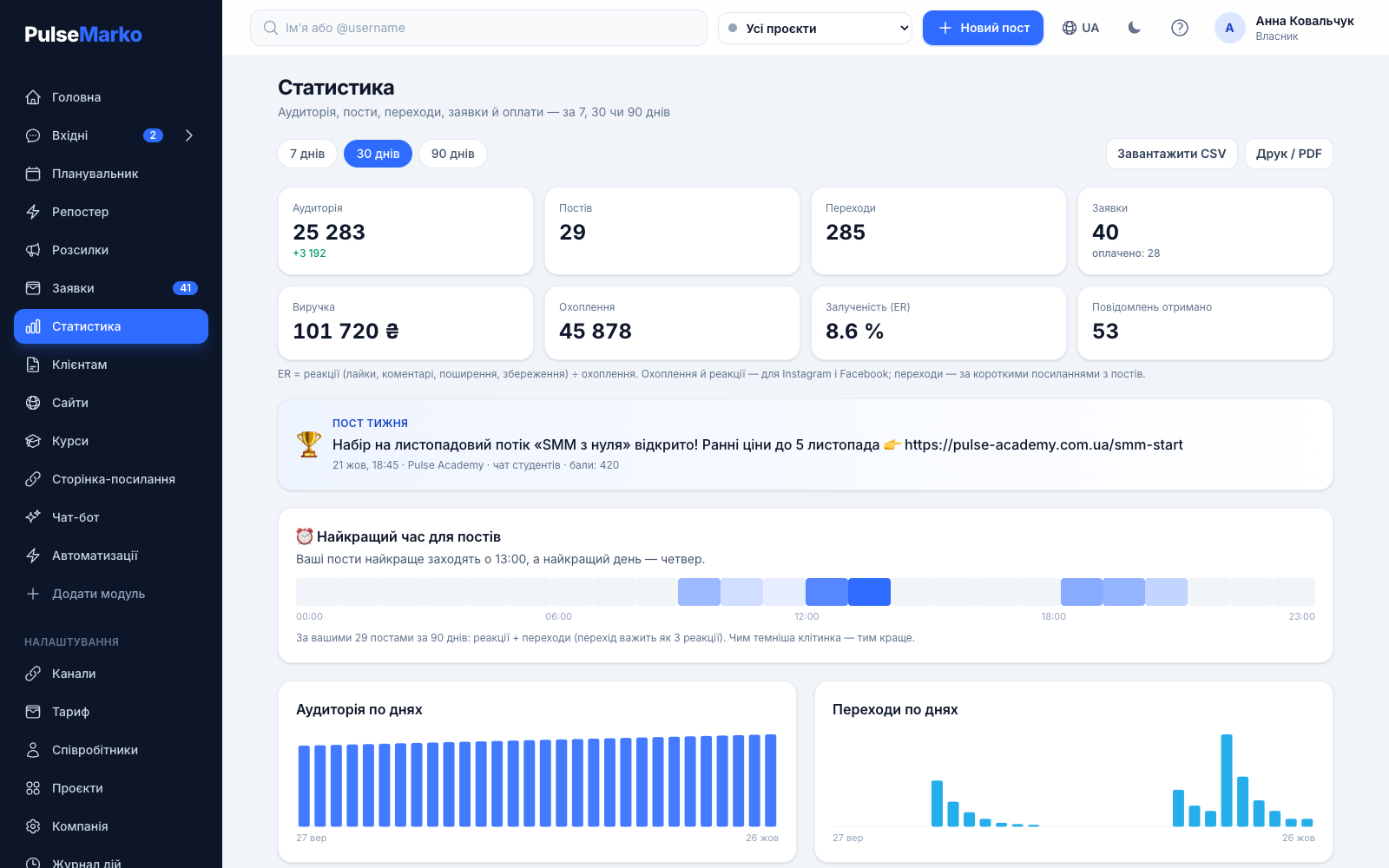Click the user avatar A
Screen dimensions: 1389x868
pos(1229,28)
